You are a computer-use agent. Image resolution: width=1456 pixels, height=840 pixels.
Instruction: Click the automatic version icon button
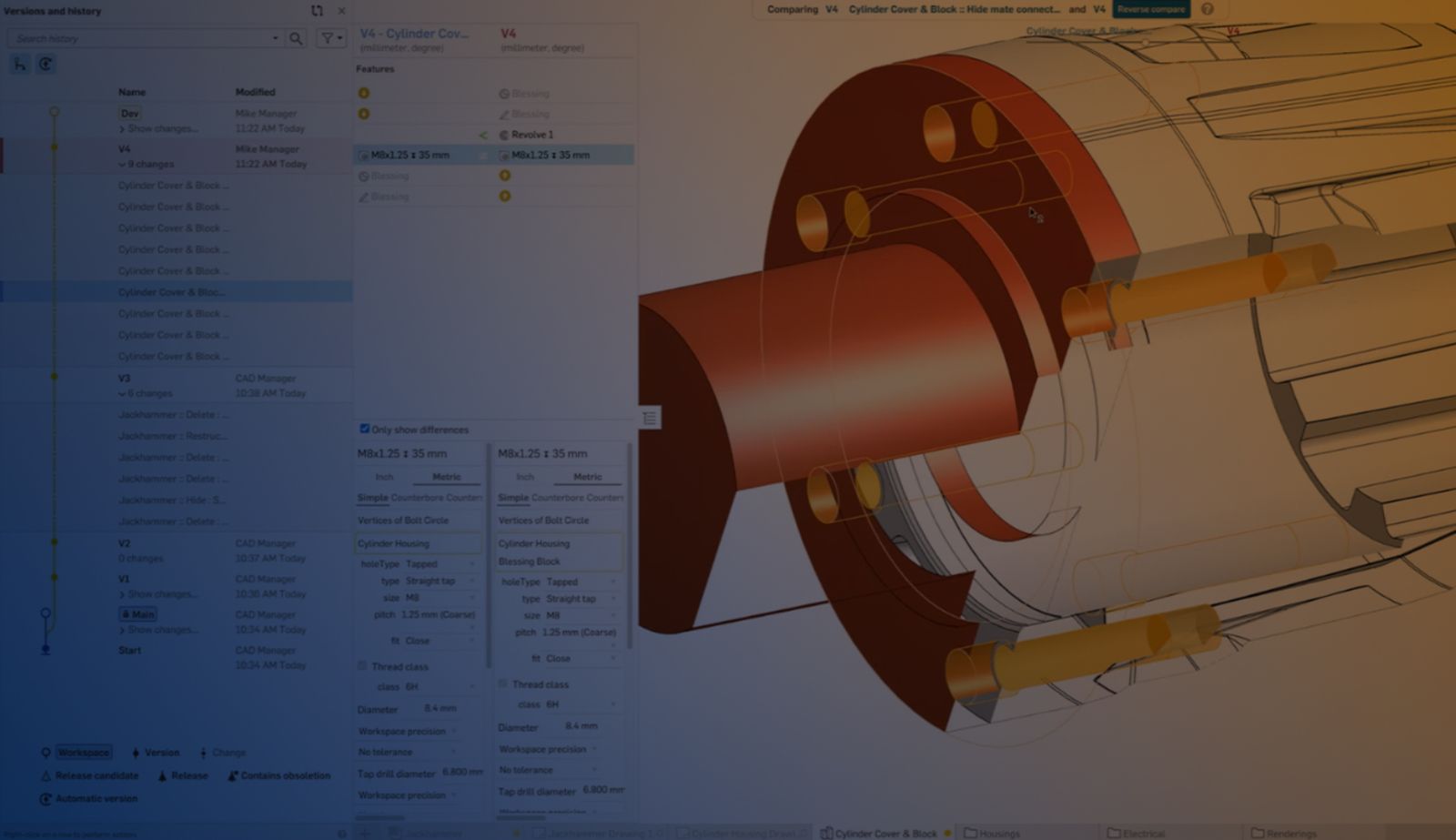45,64
